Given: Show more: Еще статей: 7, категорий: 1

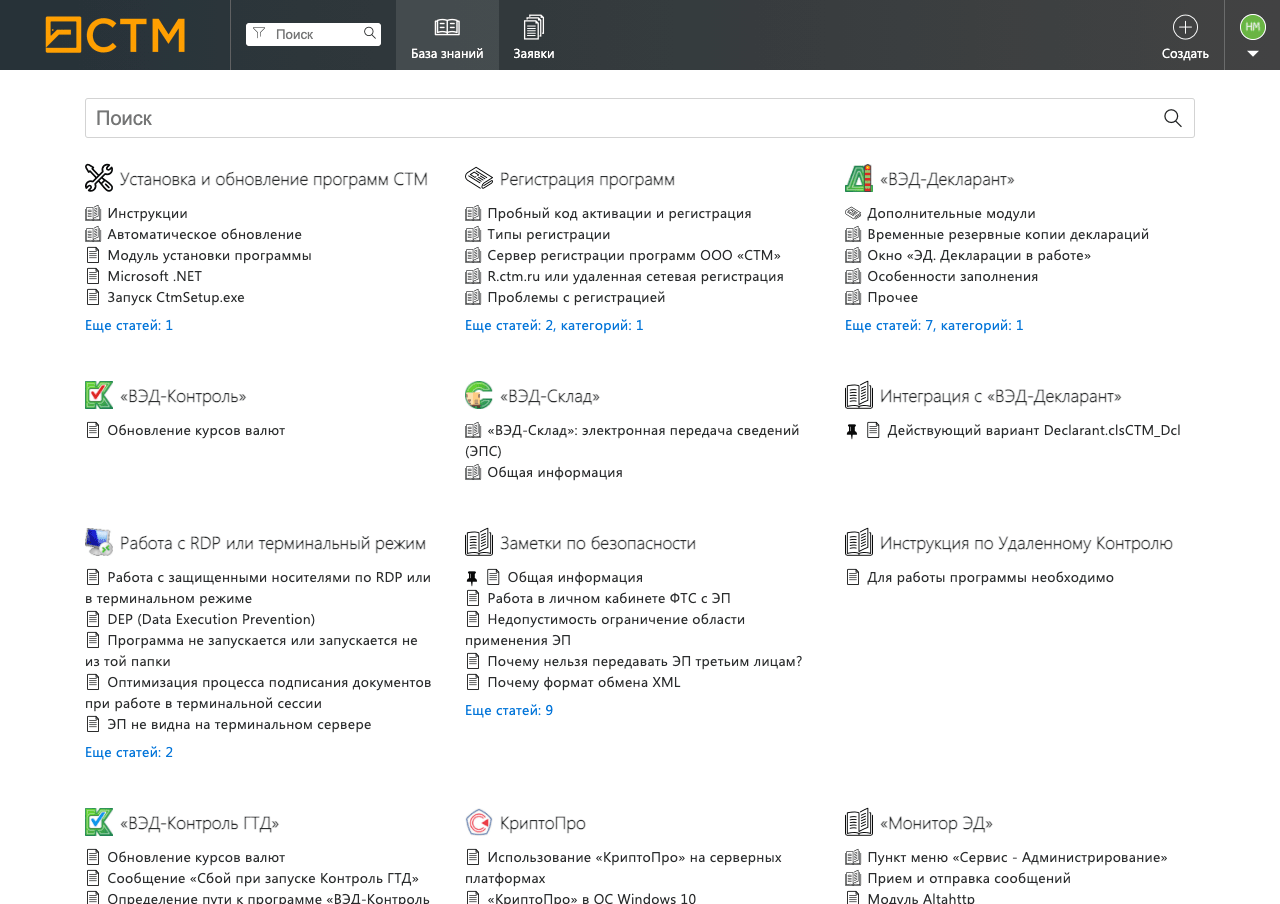Looking at the screenshot, I should pyautogui.click(x=934, y=325).
